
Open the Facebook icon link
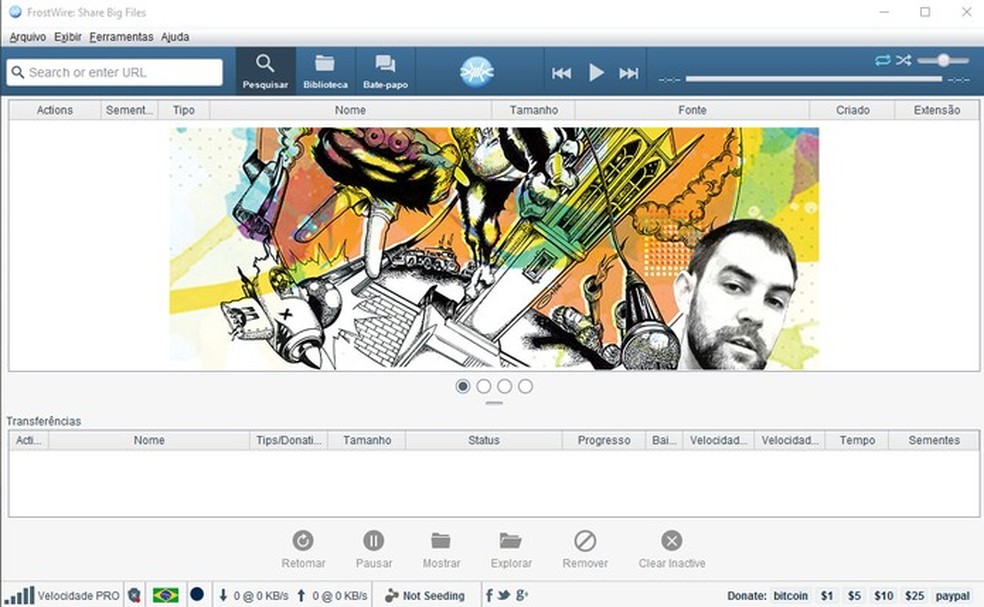[x=489, y=595]
